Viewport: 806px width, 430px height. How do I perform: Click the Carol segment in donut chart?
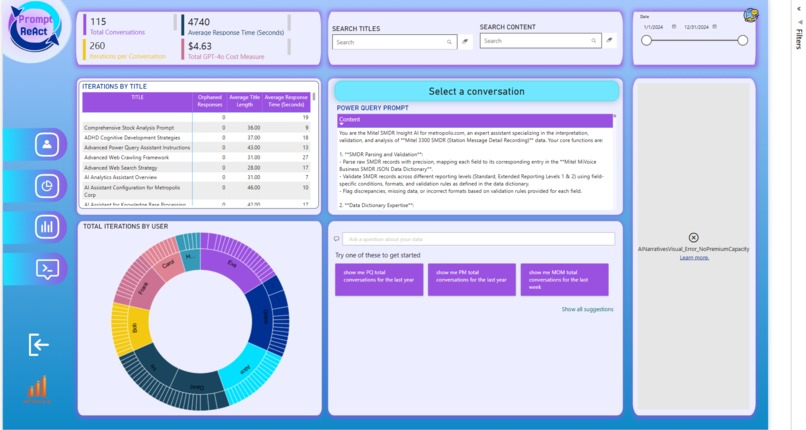click(170, 265)
